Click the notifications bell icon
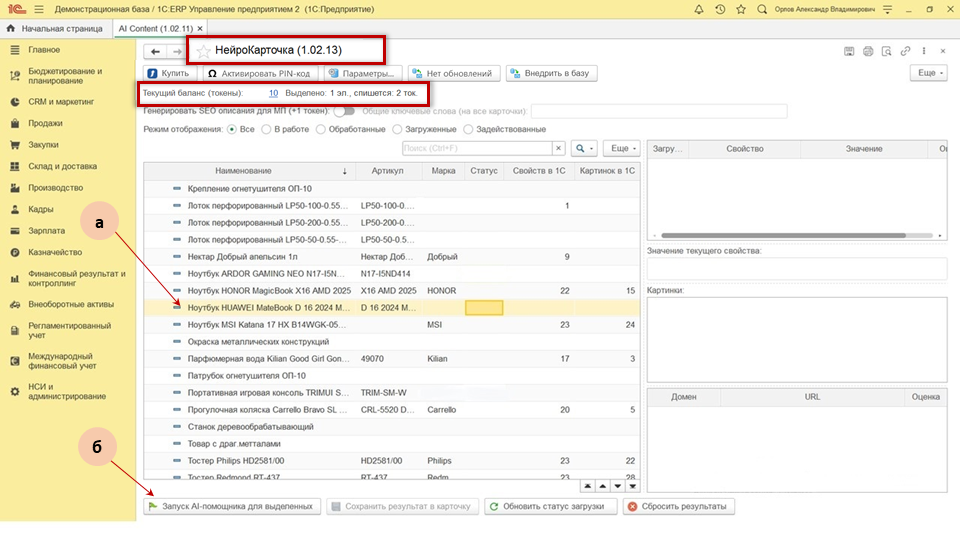960x540 pixels. click(699, 9)
